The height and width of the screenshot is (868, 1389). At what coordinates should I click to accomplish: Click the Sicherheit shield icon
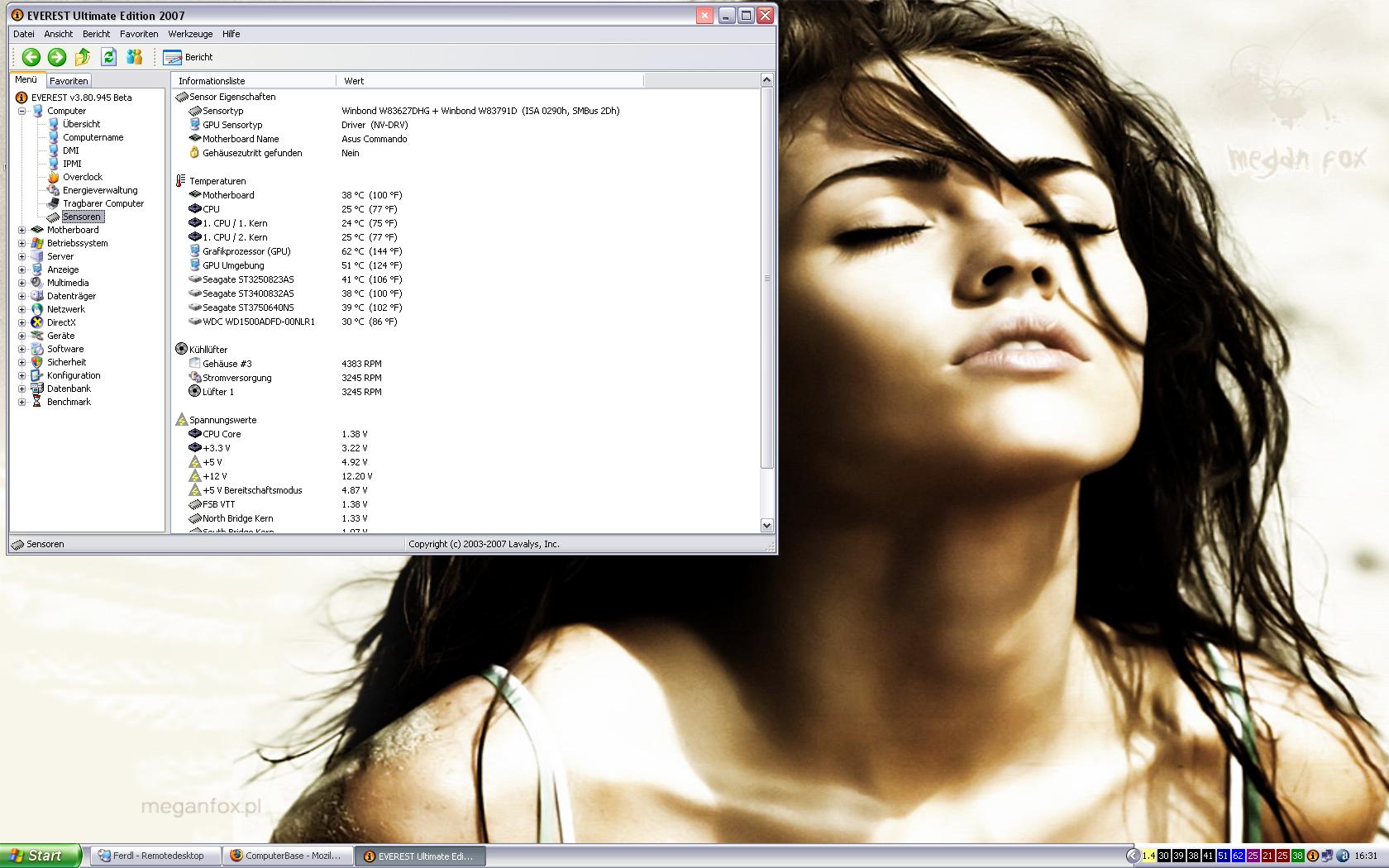click(37, 362)
